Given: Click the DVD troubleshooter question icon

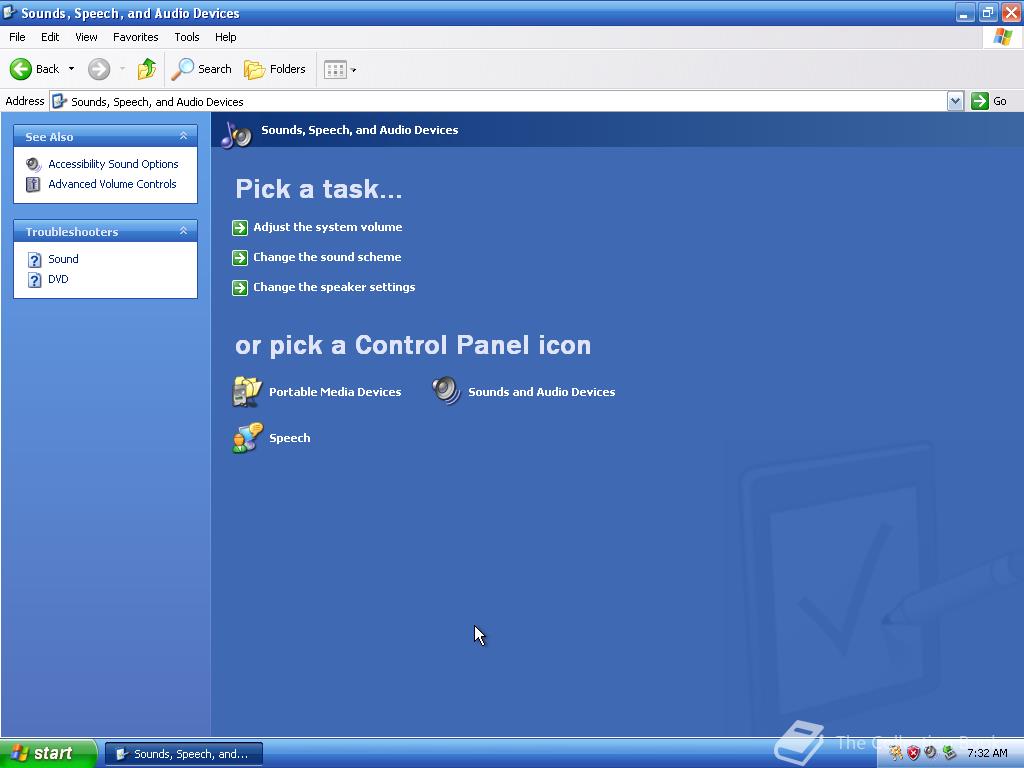Looking at the screenshot, I should (34, 280).
